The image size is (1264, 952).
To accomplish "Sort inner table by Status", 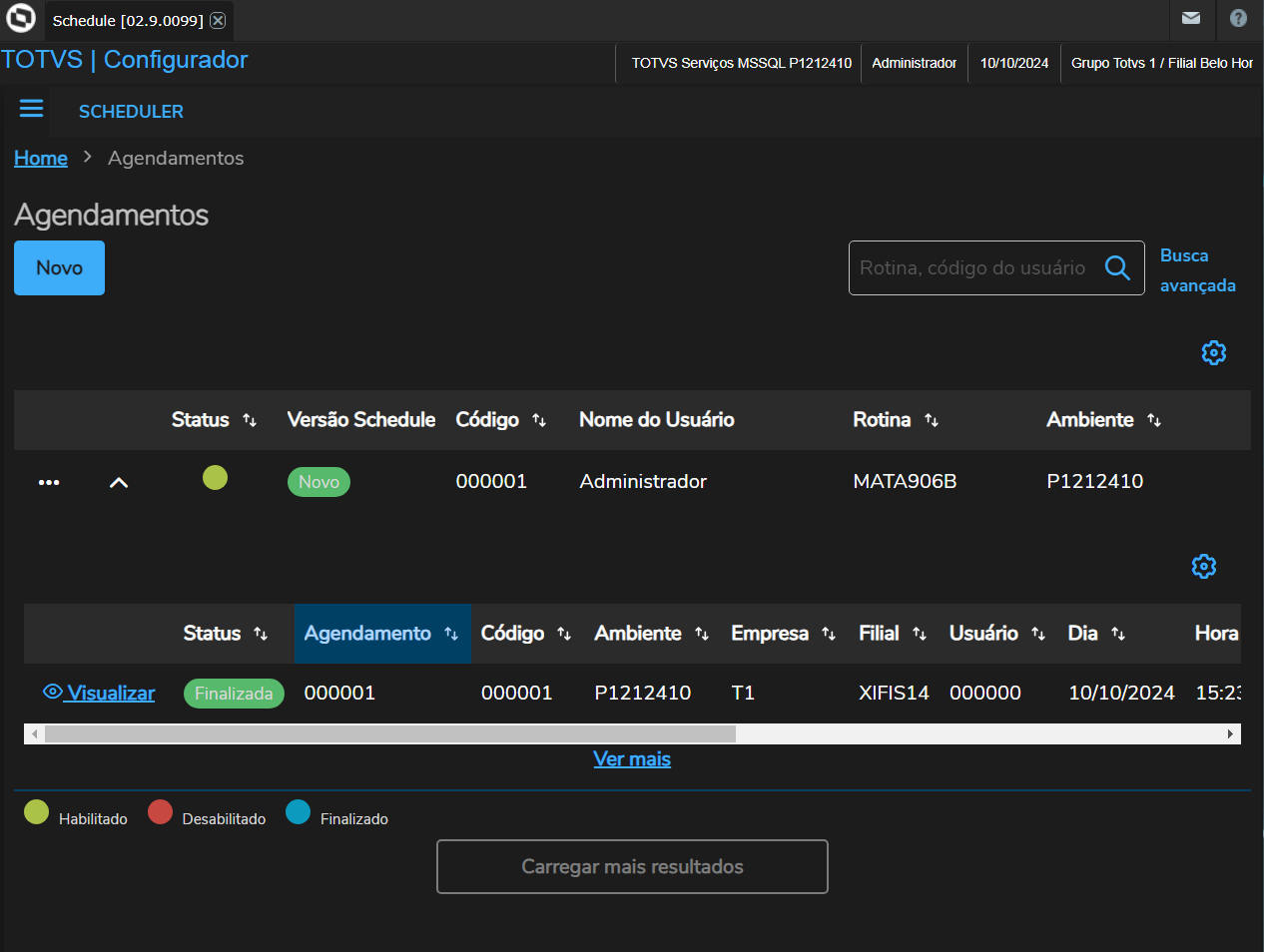I will tap(261, 634).
